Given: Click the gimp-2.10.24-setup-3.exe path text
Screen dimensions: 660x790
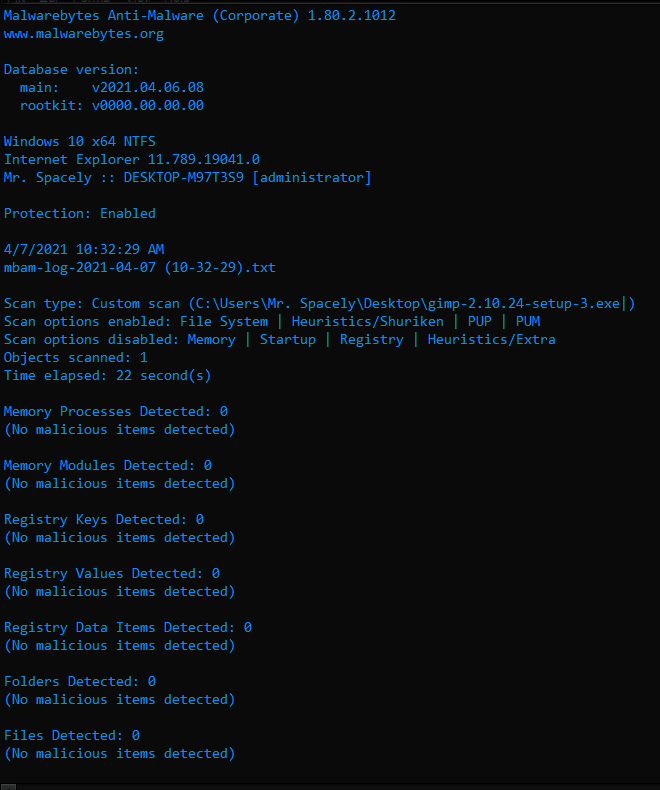Looking at the screenshot, I should point(524,304).
